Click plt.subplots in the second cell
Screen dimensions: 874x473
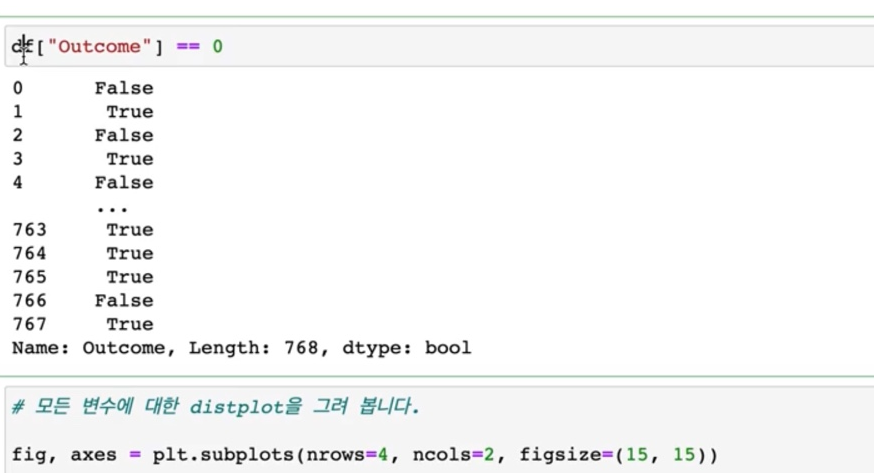224,455
